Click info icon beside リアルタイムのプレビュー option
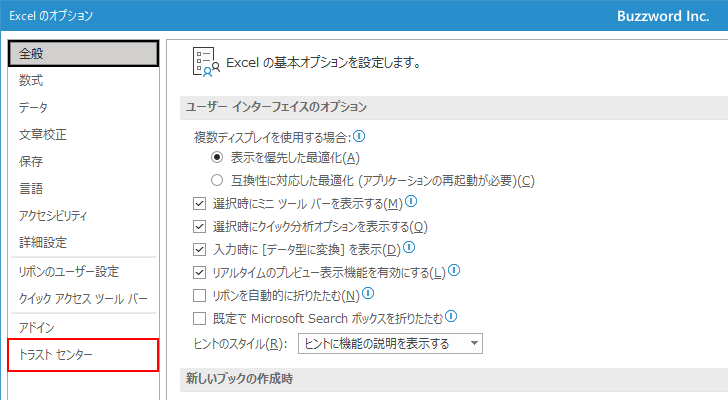The image size is (728, 400). coord(454,270)
